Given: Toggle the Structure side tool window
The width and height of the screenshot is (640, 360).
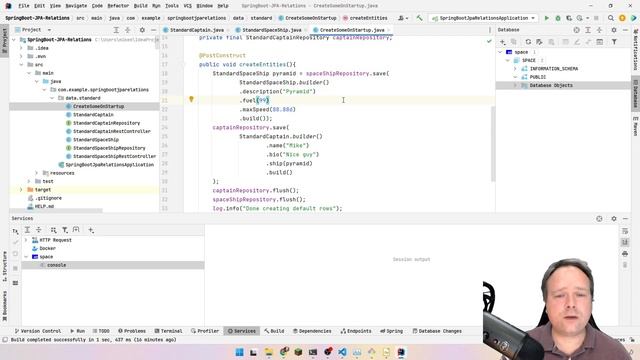Looking at the screenshot, I should [x=4, y=267].
